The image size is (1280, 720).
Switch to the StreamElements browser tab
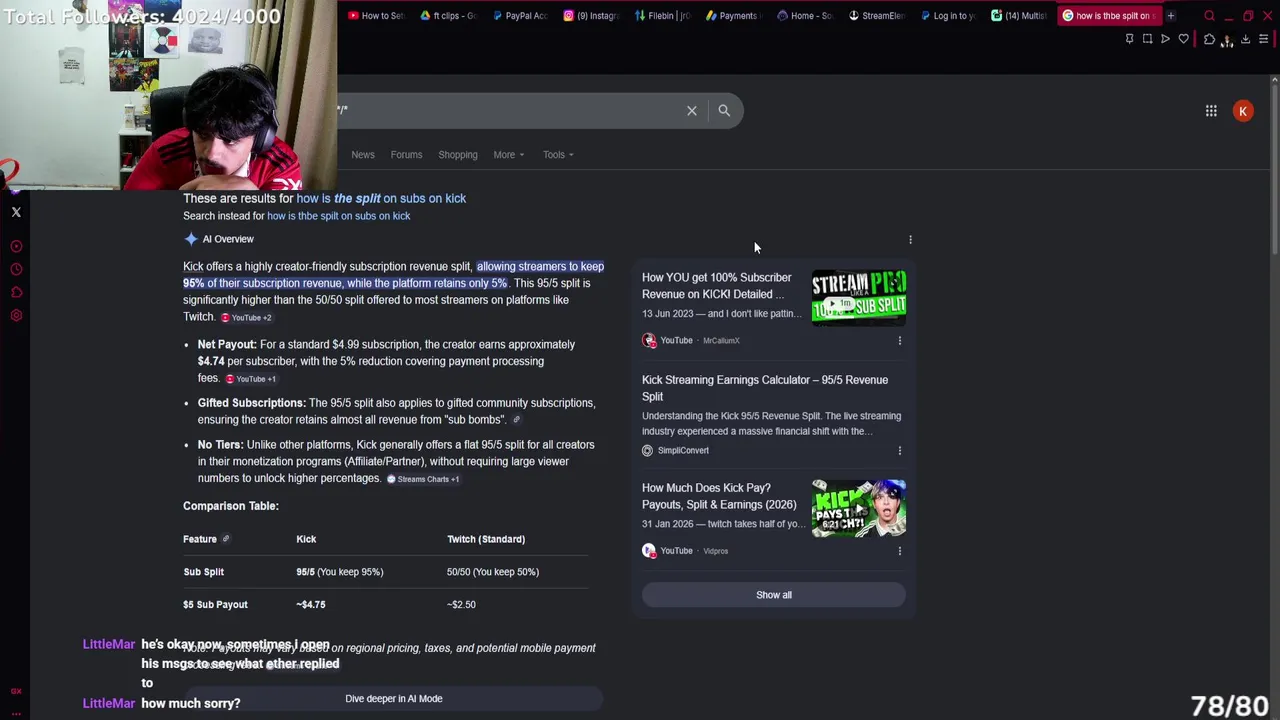tap(877, 16)
